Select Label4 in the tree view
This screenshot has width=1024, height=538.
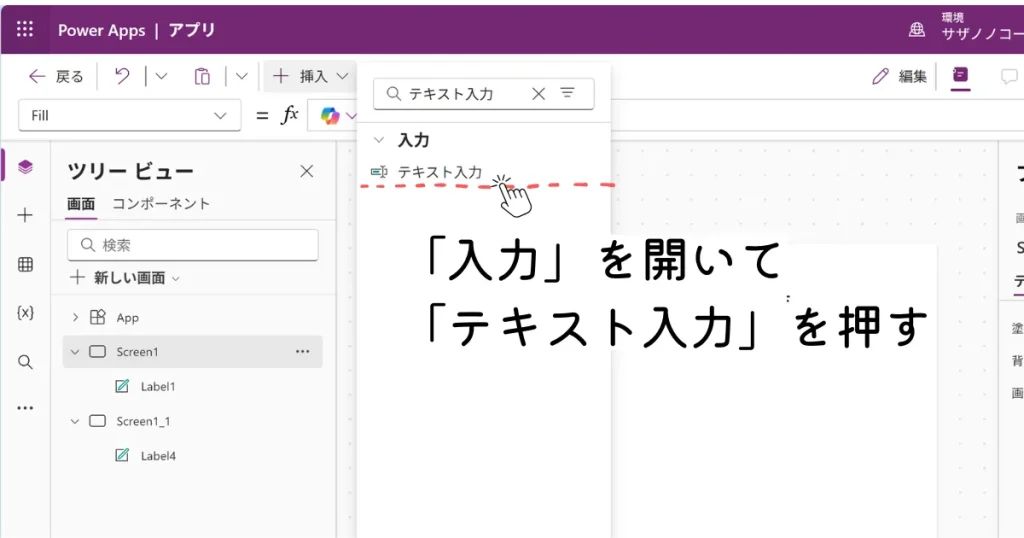coord(158,455)
